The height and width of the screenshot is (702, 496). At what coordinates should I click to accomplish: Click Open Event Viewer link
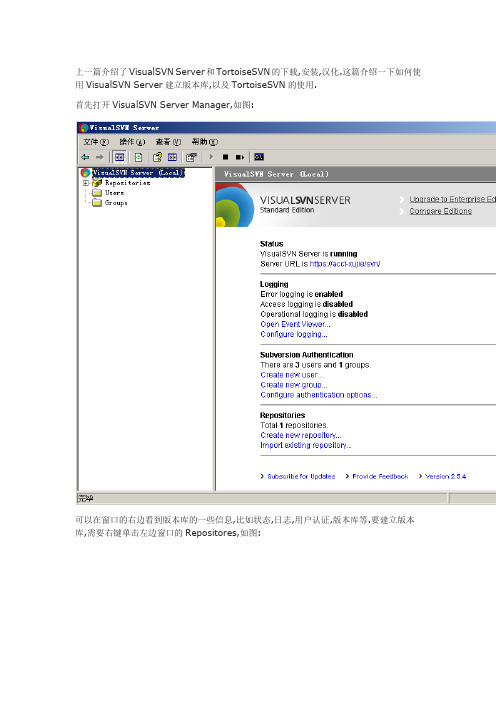pos(295,324)
